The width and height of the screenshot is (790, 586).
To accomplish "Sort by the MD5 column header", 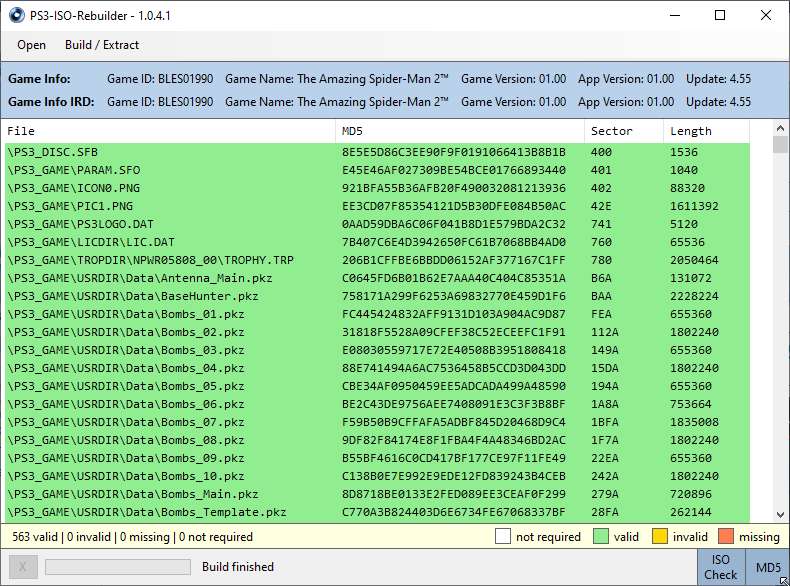I will [x=460, y=131].
